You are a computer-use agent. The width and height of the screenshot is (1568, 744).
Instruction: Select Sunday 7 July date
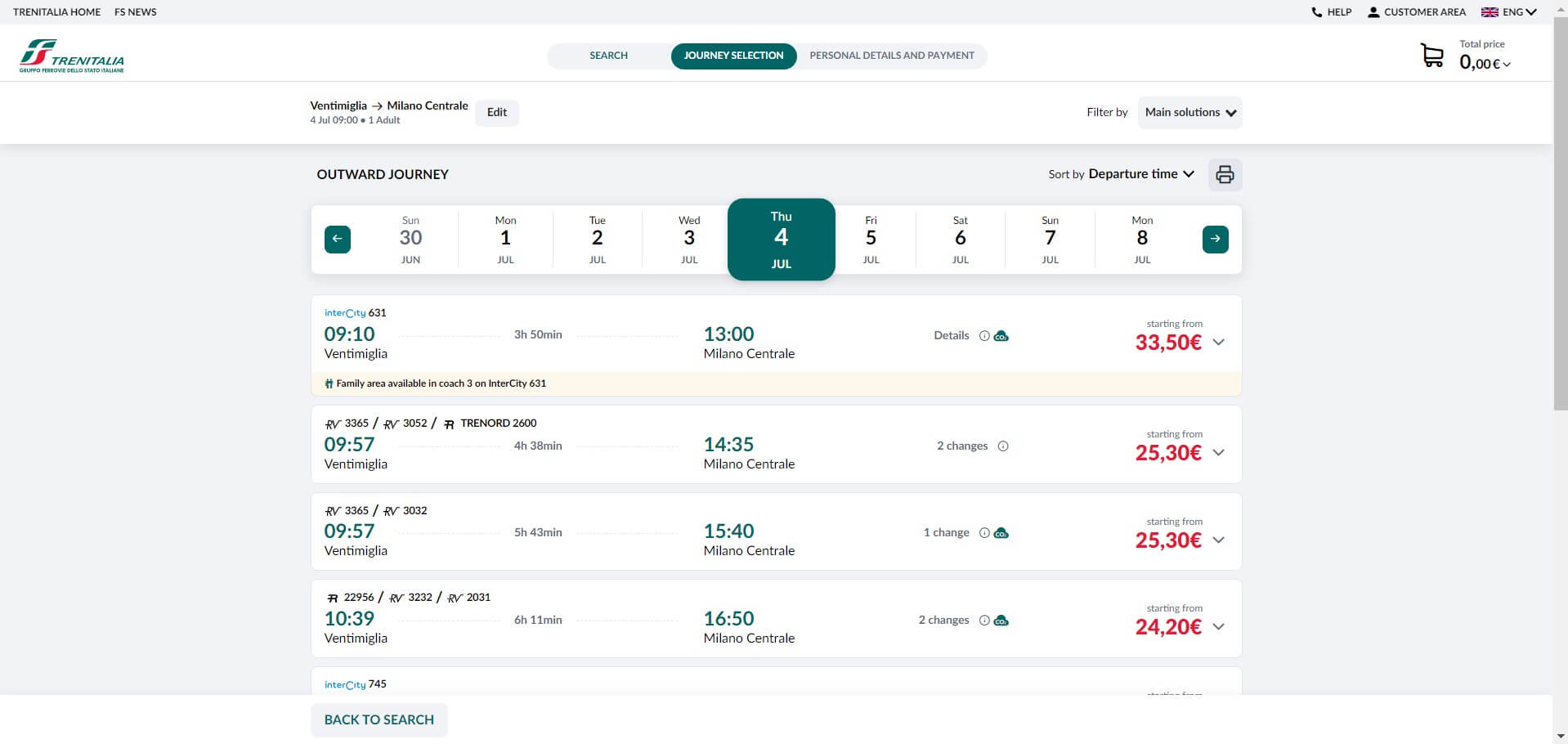(x=1050, y=240)
